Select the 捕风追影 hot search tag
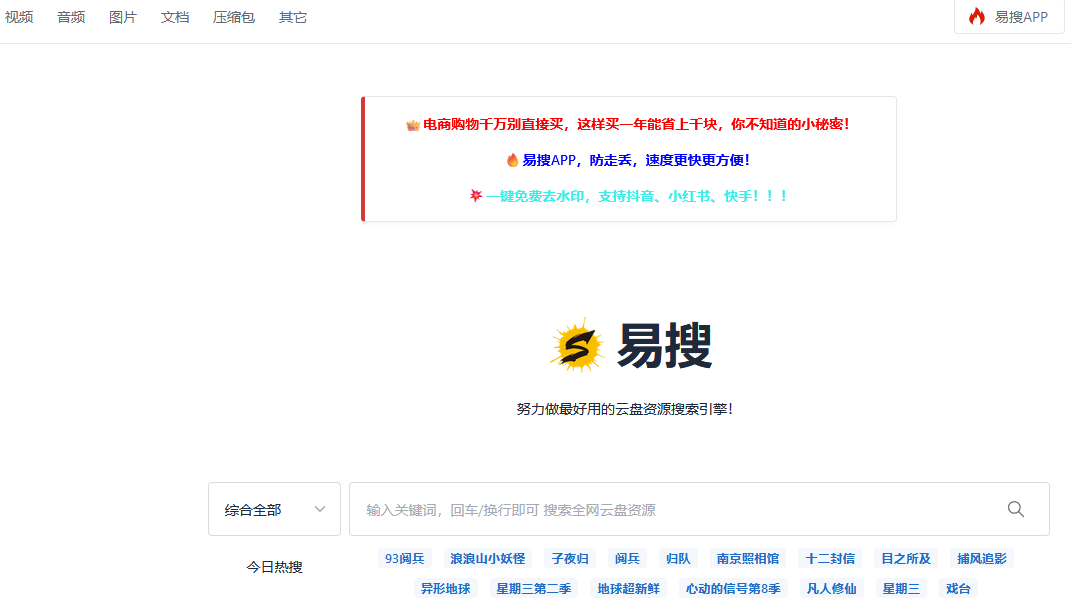The image size is (1071, 615). pyautogui.click(x=982, y=558)
